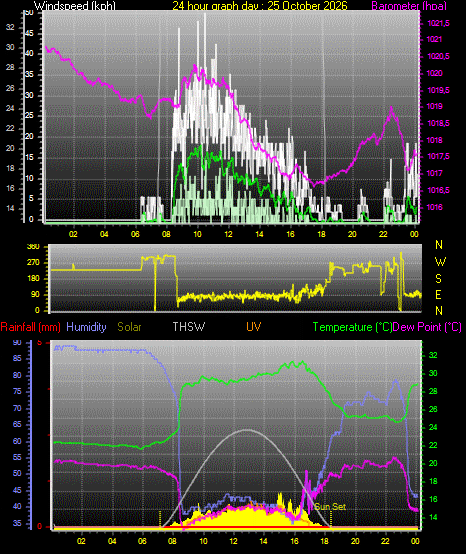Select the UV legend label

254,327
